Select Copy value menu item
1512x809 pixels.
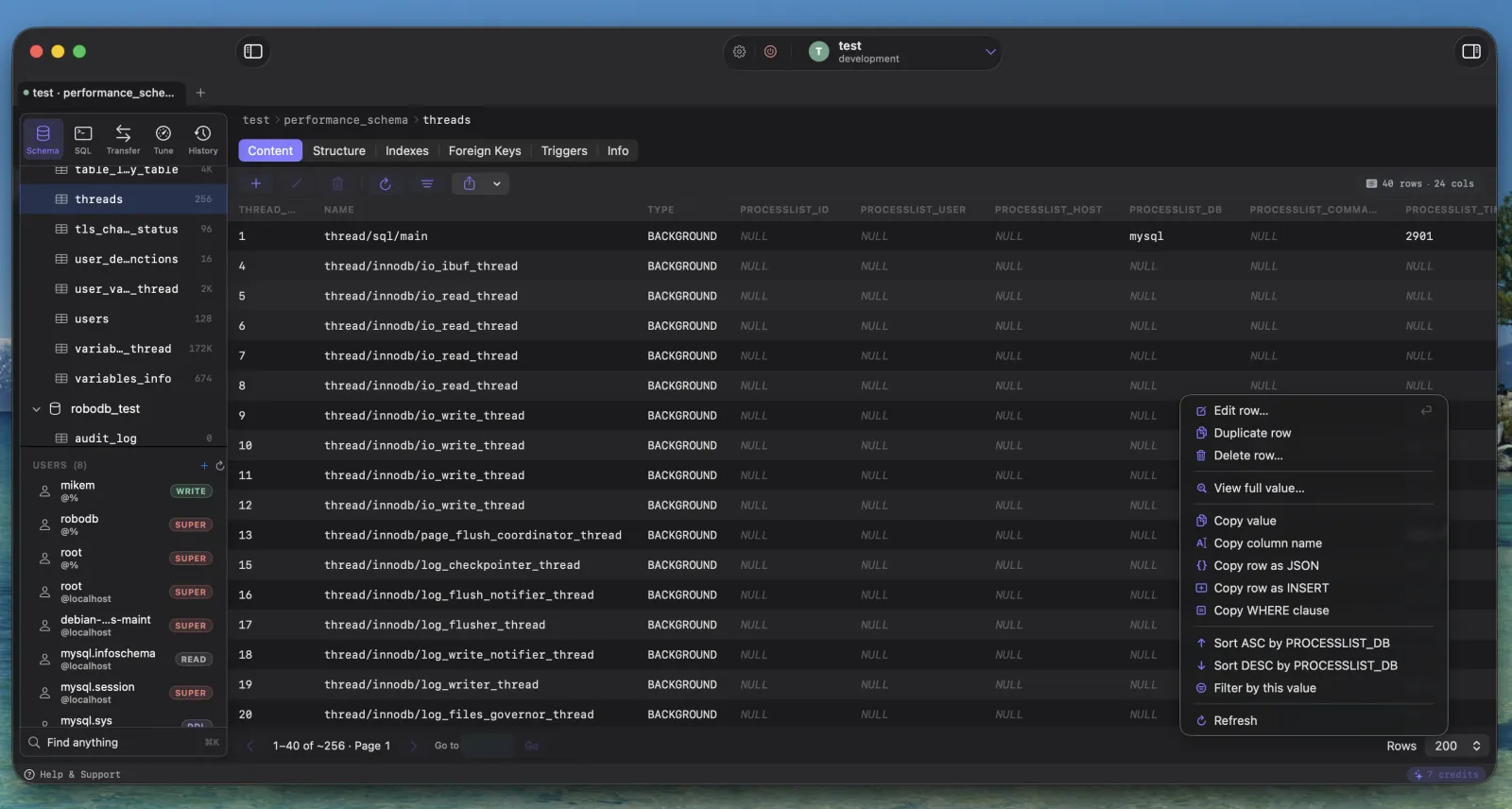point(1314,521)
